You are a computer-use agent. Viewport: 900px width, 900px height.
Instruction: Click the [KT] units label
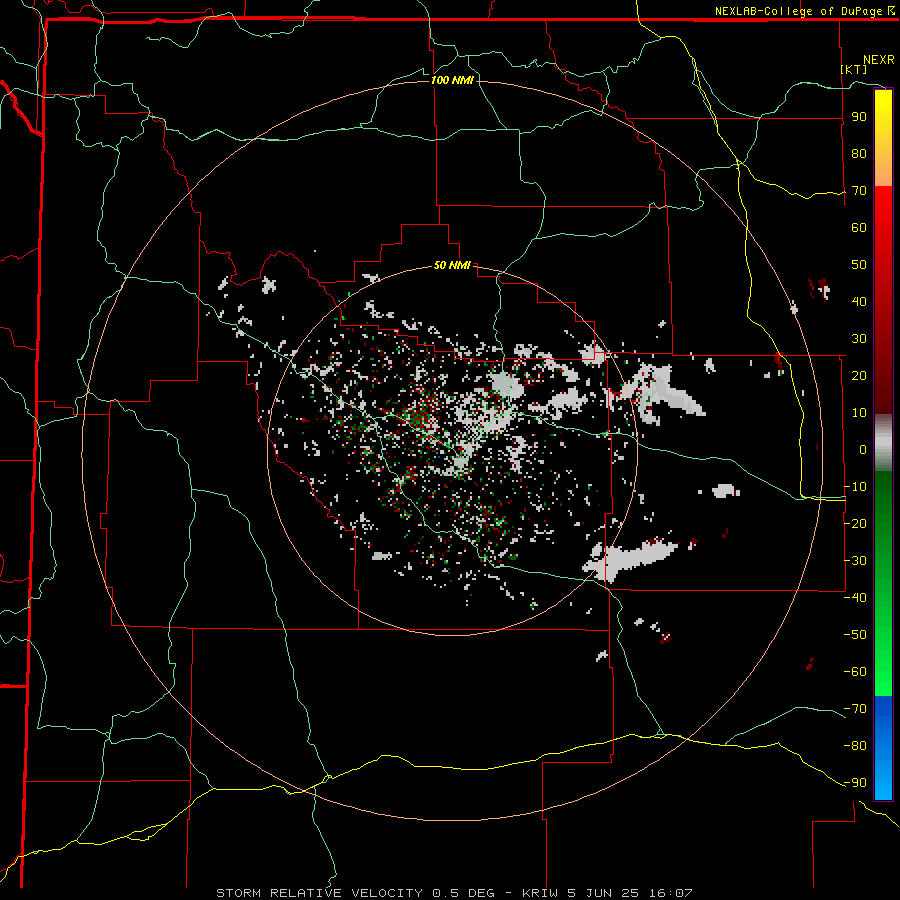[x=854, y=69]
